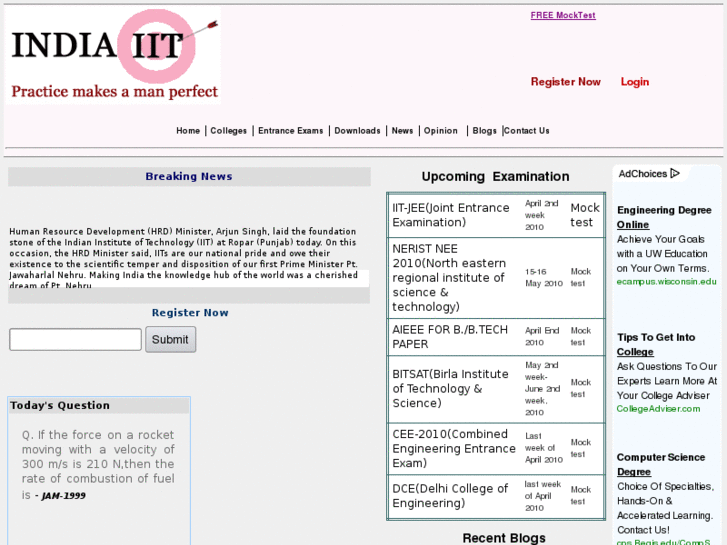Open the FREE MockTest link
The height and width of the screenshot is (545, 727).
(563, 15)
